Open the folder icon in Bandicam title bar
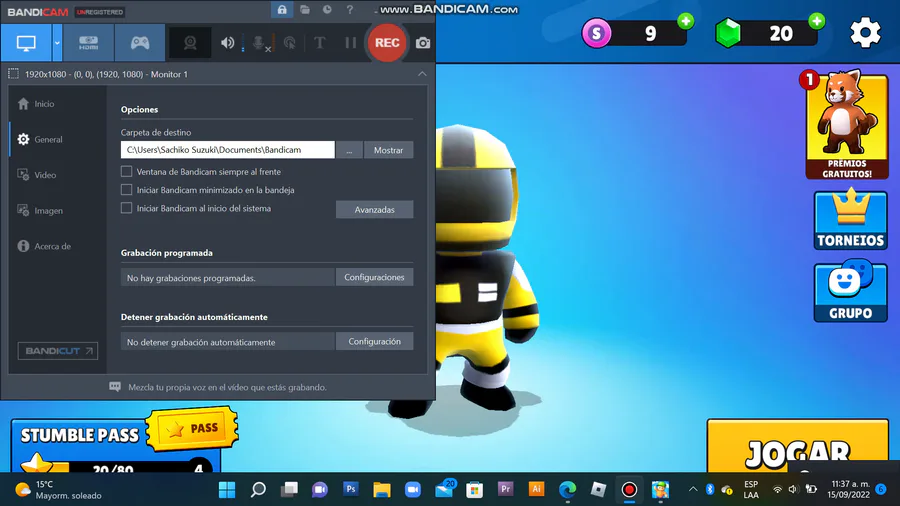This screenshot has height=506, width=900. click(305, 10)
